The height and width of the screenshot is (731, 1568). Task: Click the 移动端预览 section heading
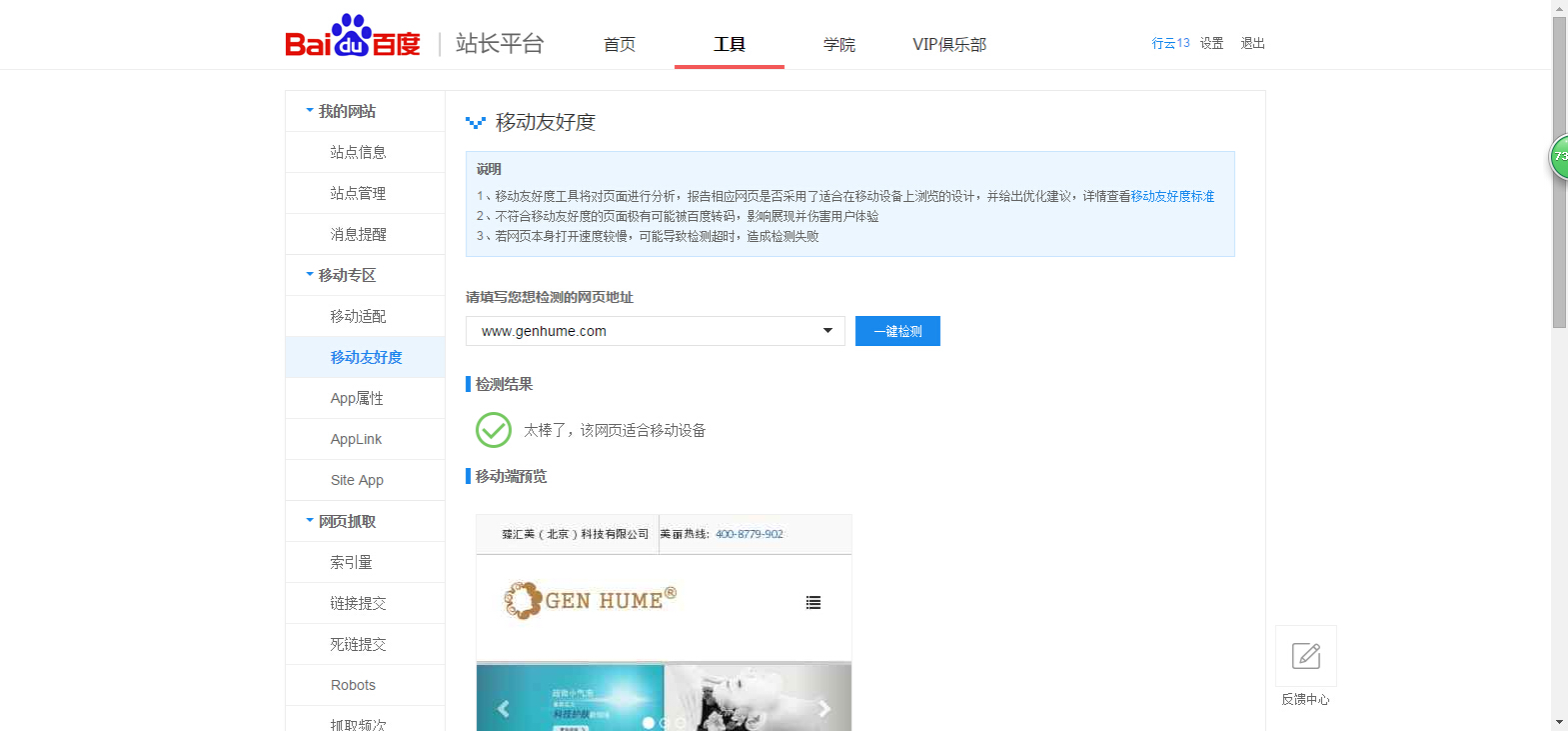[x=511, y=476]
